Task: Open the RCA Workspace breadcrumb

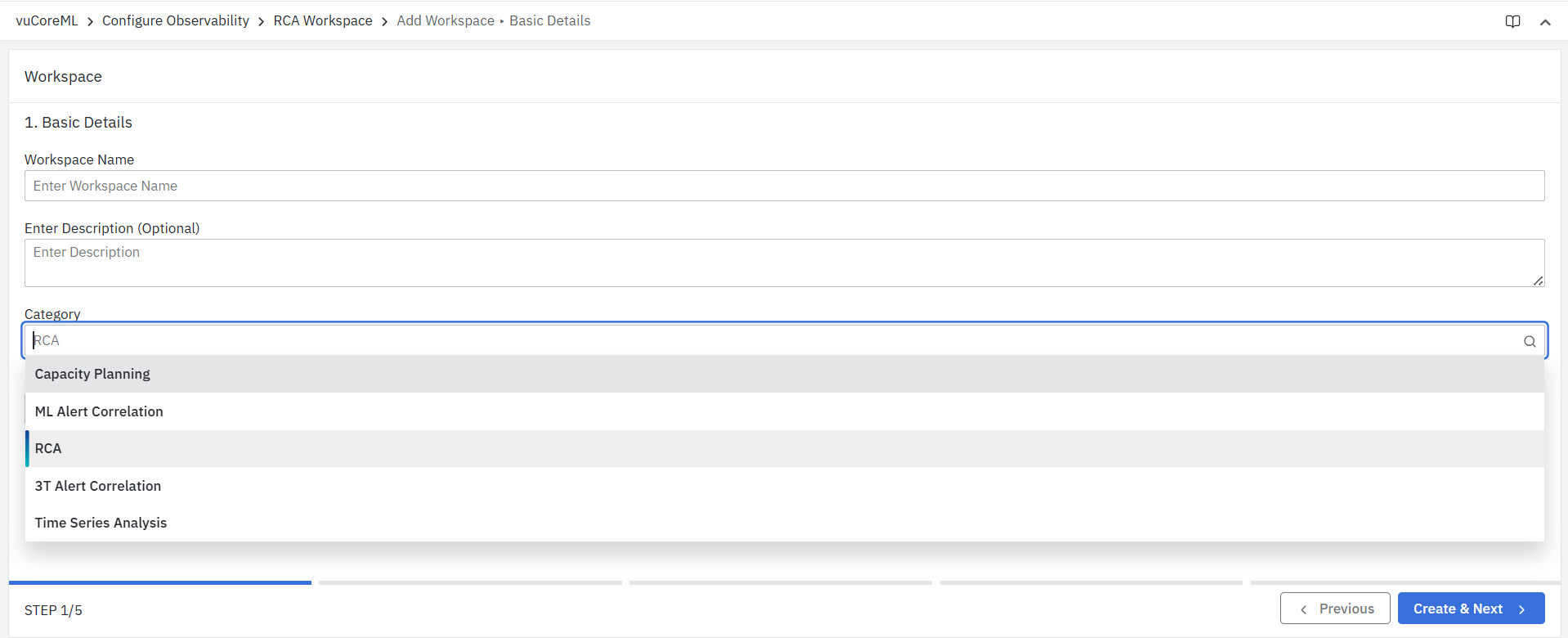Action: coord(323,20)
